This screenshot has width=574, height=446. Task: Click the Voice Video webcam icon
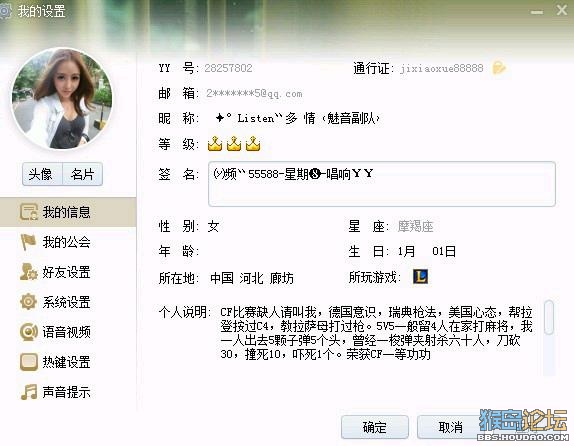pos(29,332)
